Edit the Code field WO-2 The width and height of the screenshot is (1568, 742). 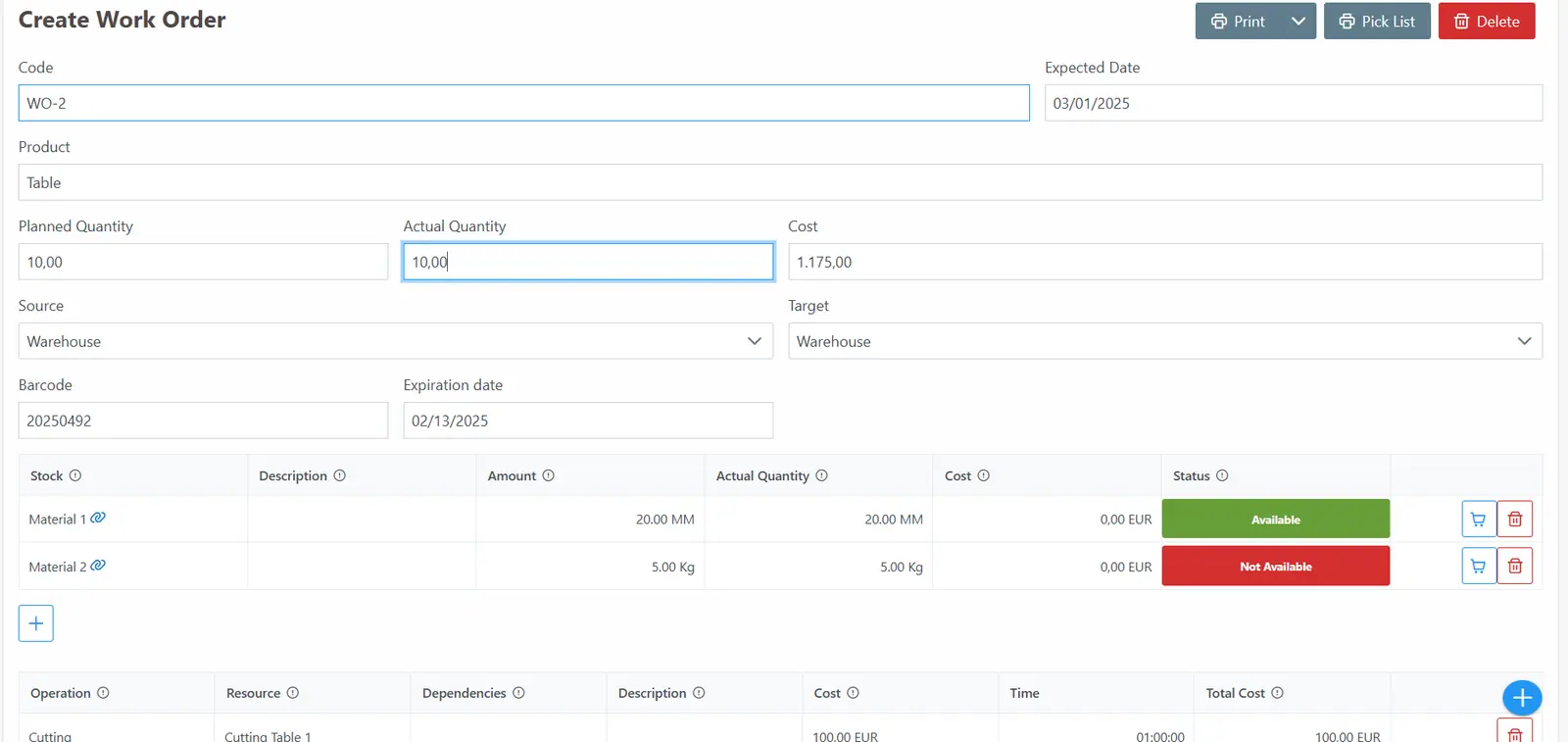524,103
